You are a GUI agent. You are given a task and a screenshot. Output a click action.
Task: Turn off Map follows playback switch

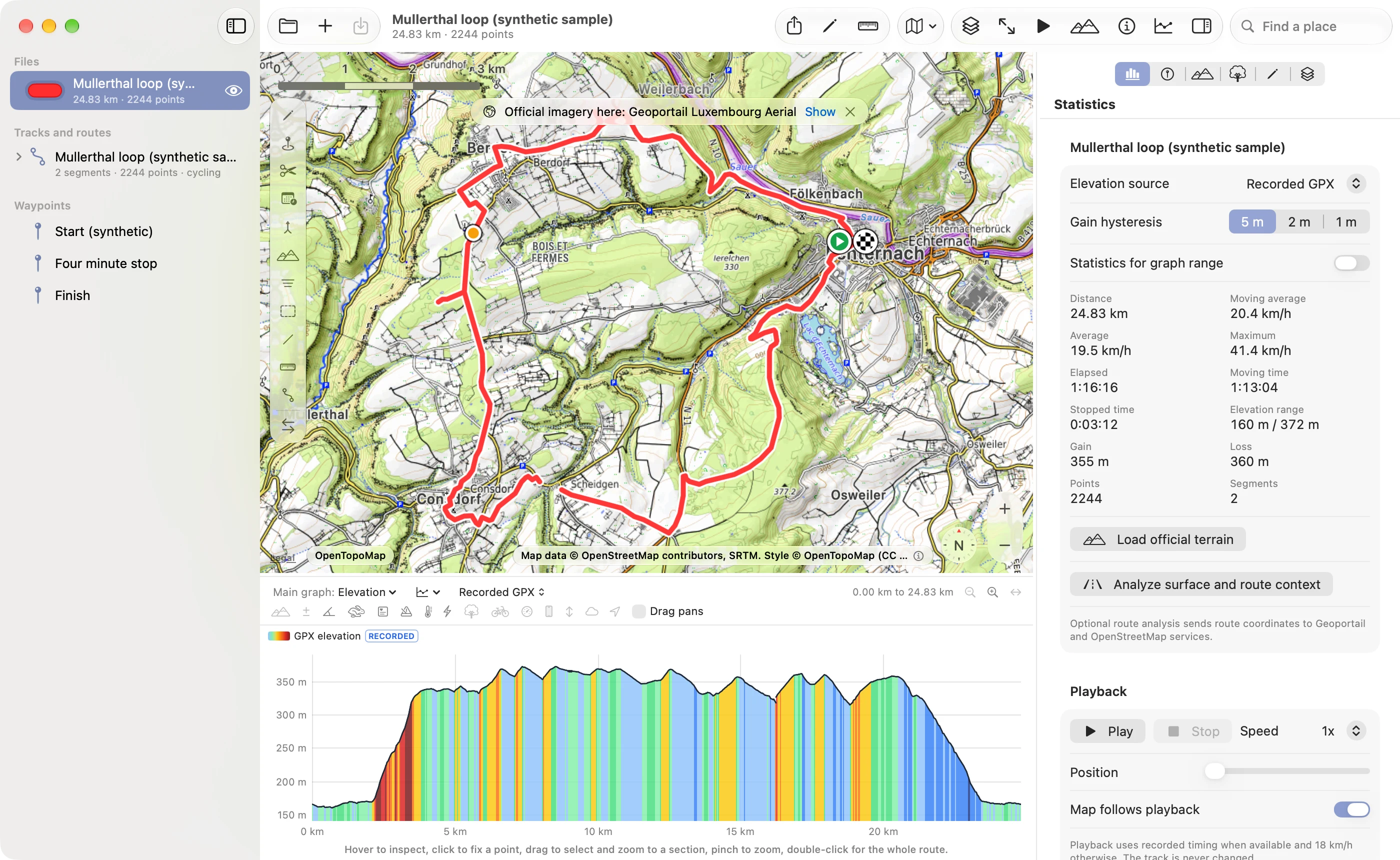[1351, 809]
